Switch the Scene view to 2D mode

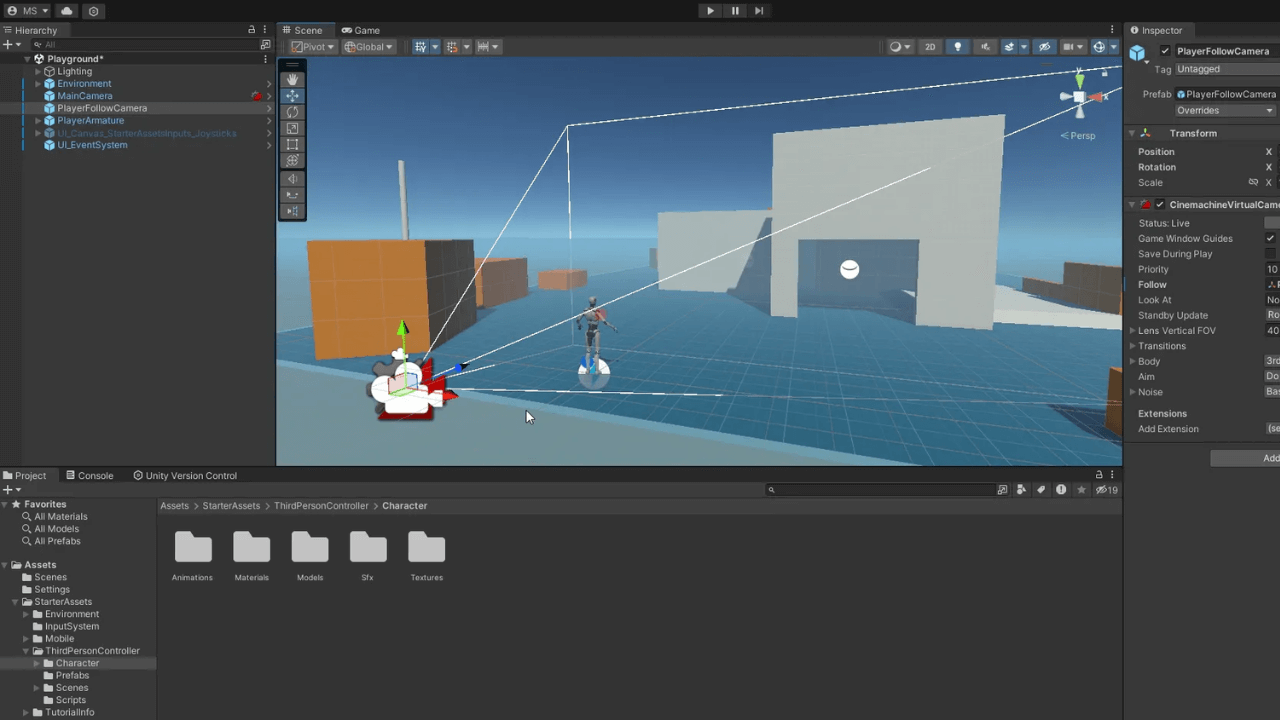[x=929, y=46]
